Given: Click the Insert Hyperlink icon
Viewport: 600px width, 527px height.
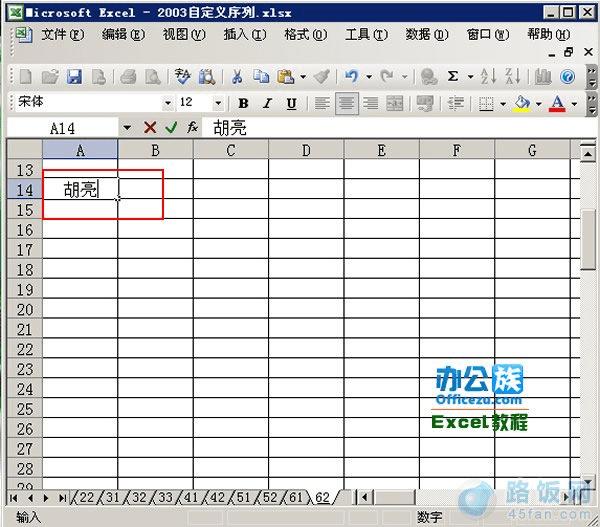Looking at the screenshot, I should point(429,77).
